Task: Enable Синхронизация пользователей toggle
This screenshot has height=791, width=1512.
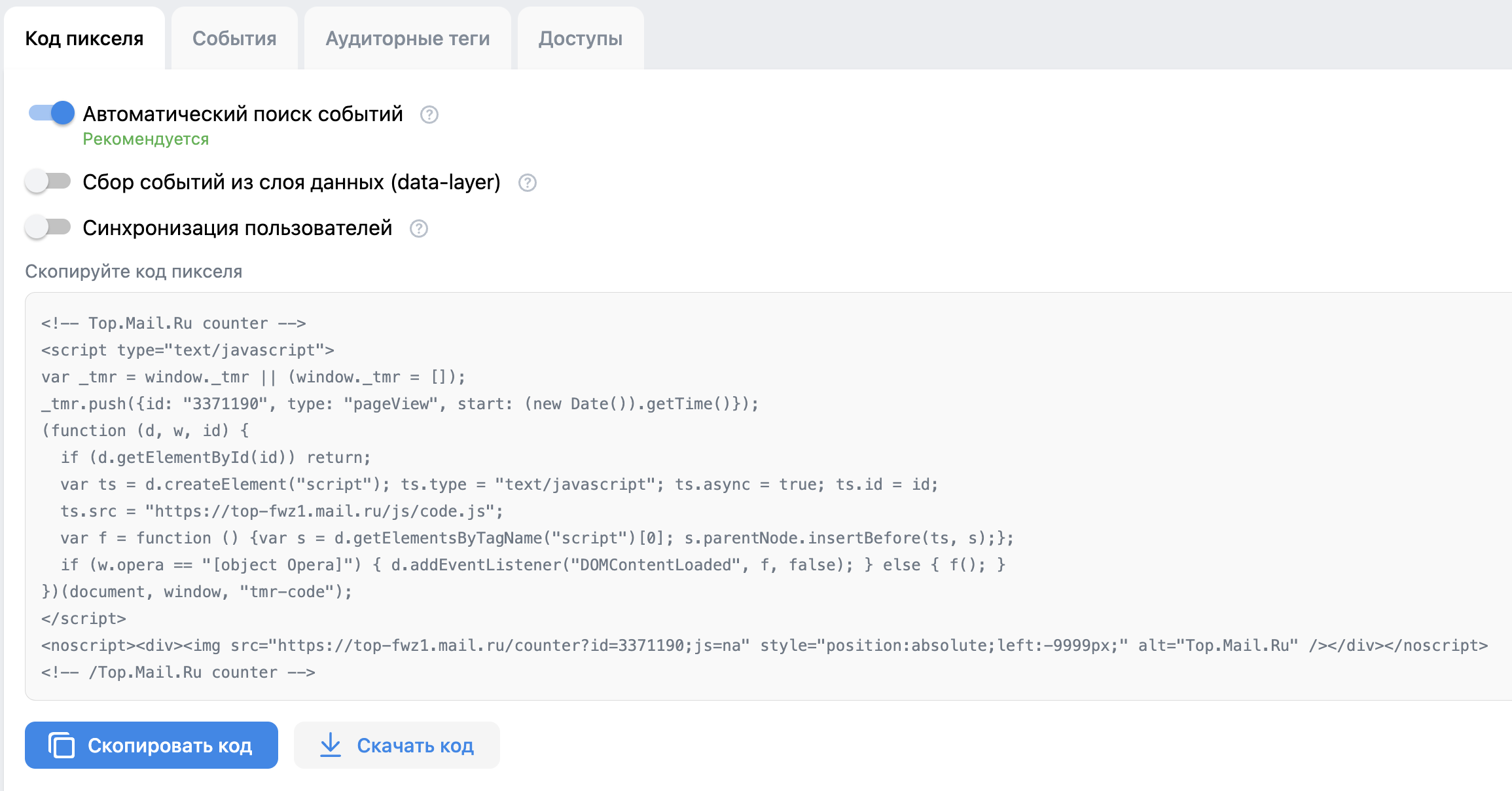Action: point(48,227)
